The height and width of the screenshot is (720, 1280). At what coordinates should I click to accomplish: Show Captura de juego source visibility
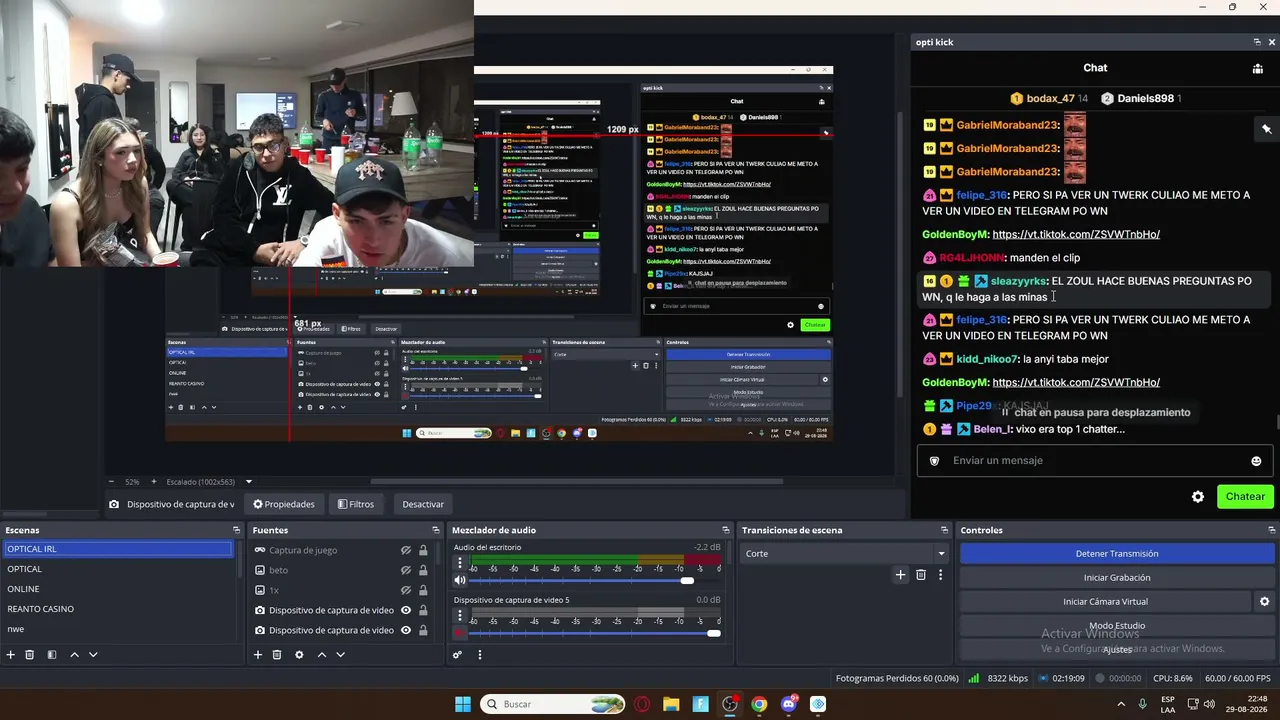pos(406,550)
